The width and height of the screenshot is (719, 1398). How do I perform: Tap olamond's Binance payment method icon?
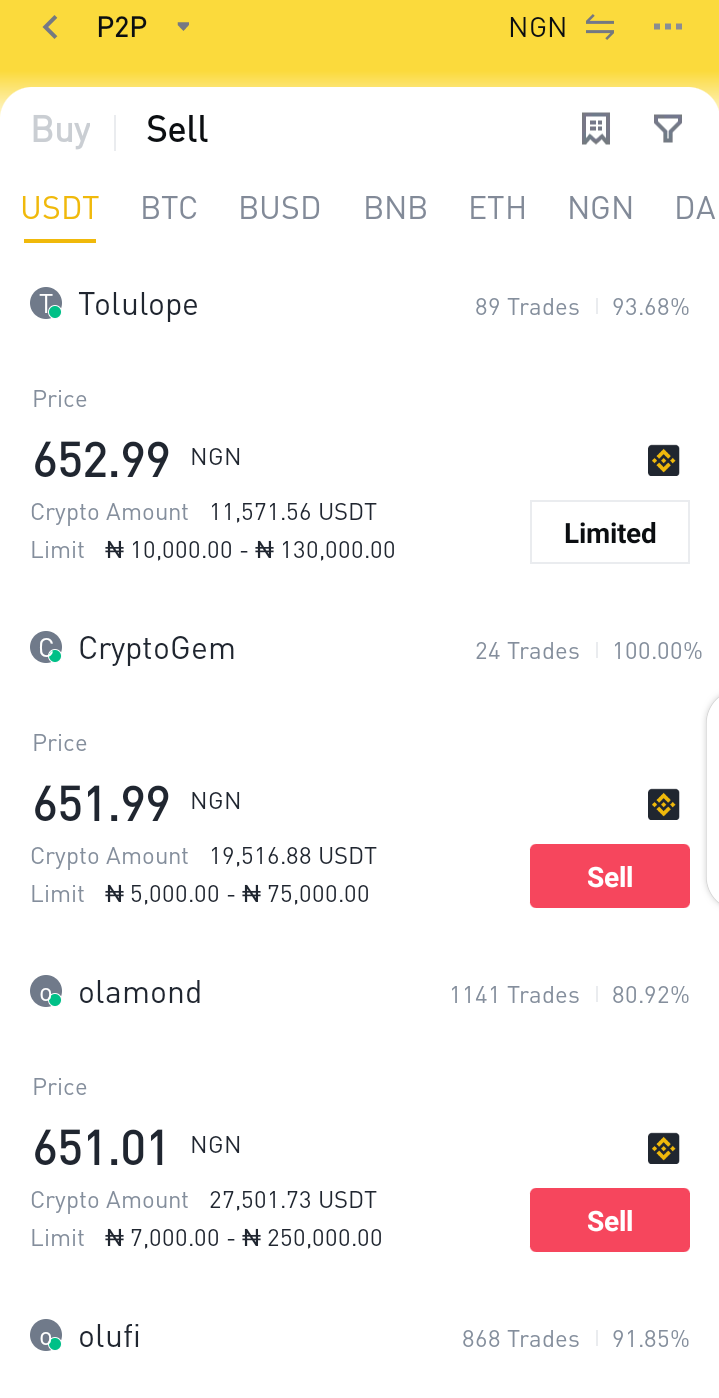(664, 1148)
